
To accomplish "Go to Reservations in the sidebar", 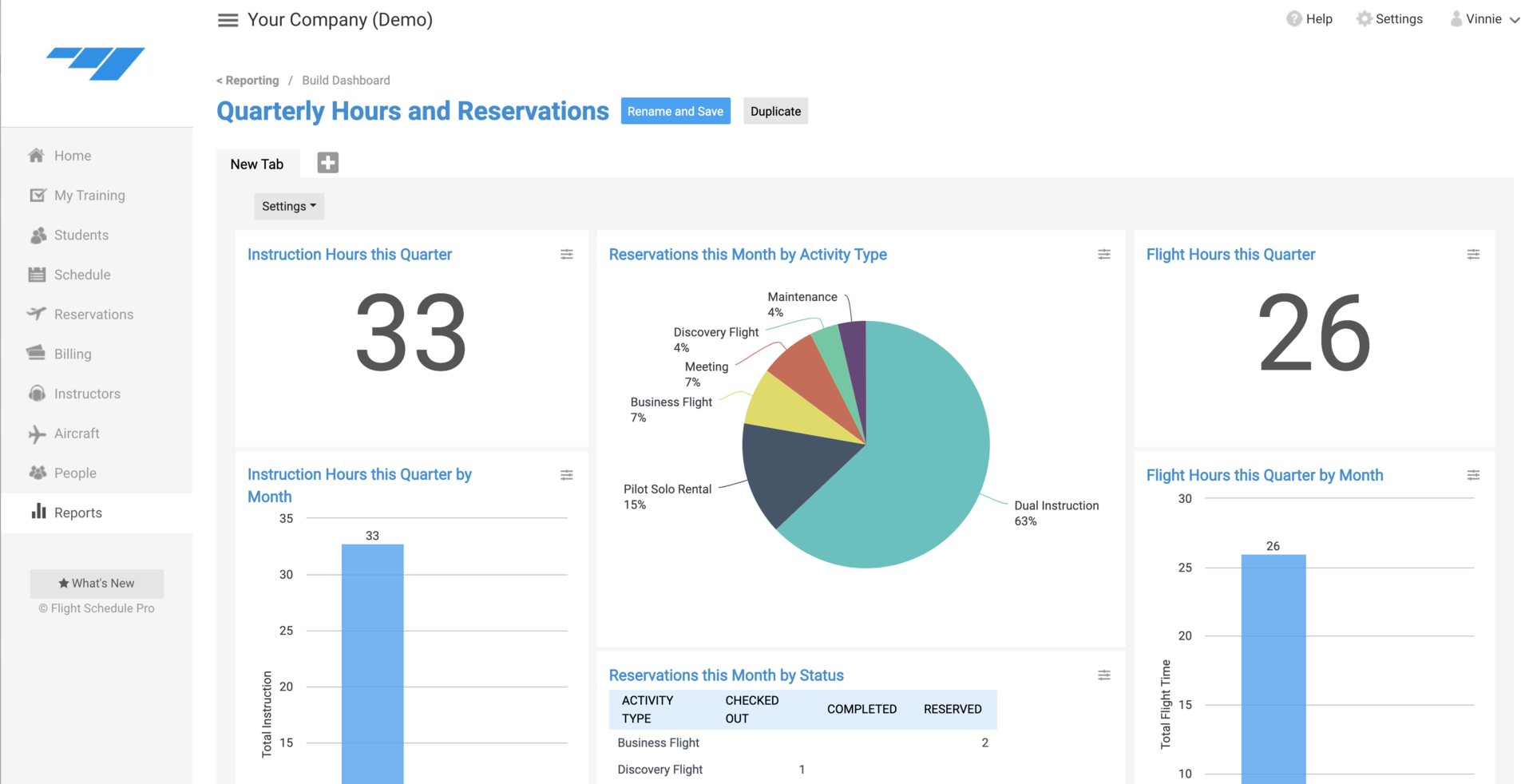I will [x=93, y=315].
